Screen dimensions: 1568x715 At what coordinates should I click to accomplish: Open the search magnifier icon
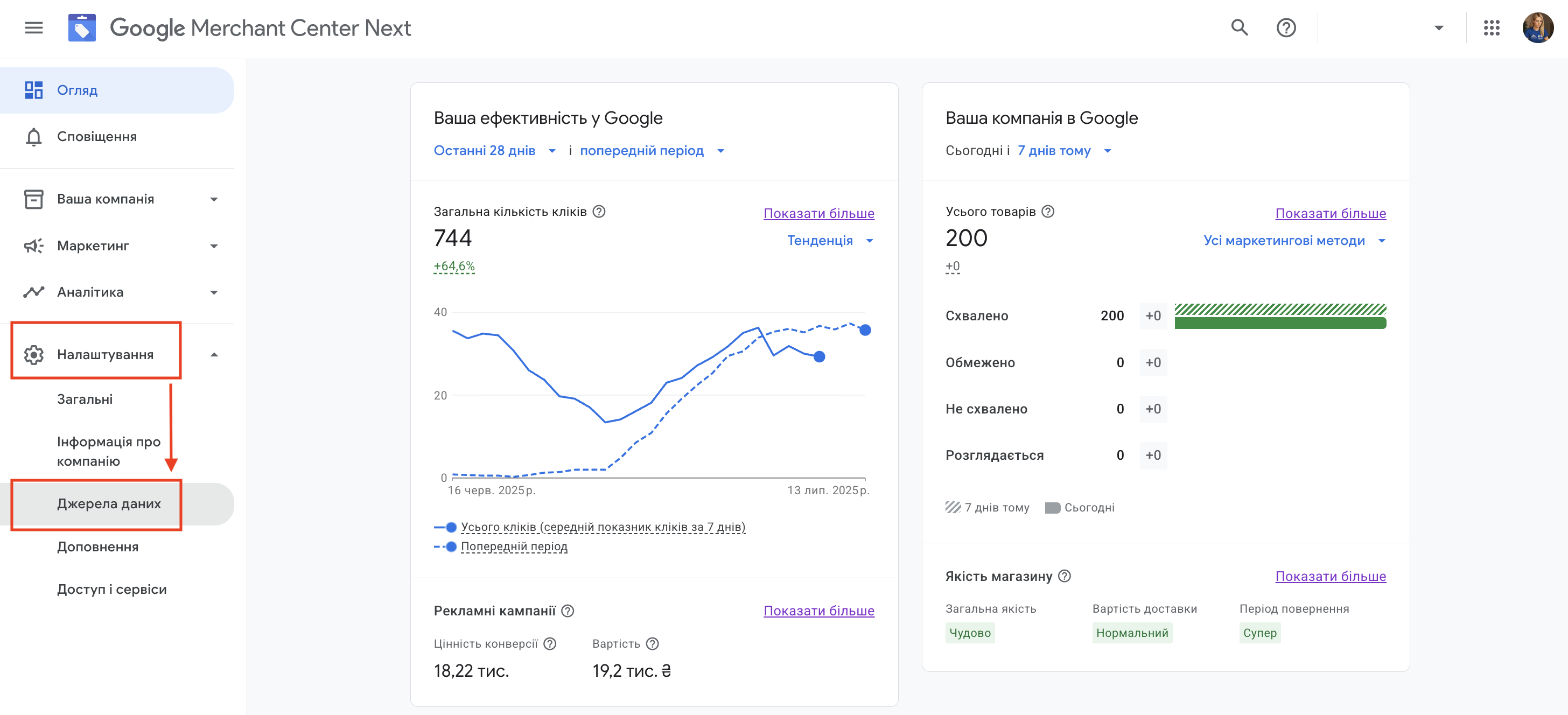(x=1240, y=28)
